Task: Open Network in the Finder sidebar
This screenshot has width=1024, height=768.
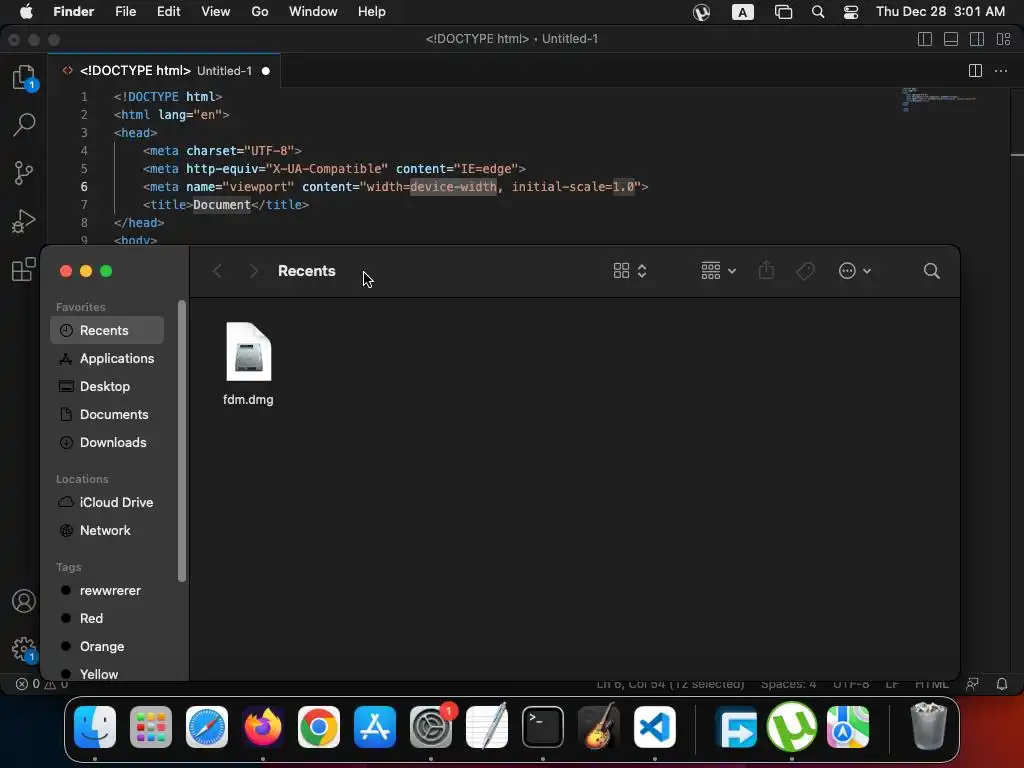Action: pyautogui.click(x=107, y=530)
